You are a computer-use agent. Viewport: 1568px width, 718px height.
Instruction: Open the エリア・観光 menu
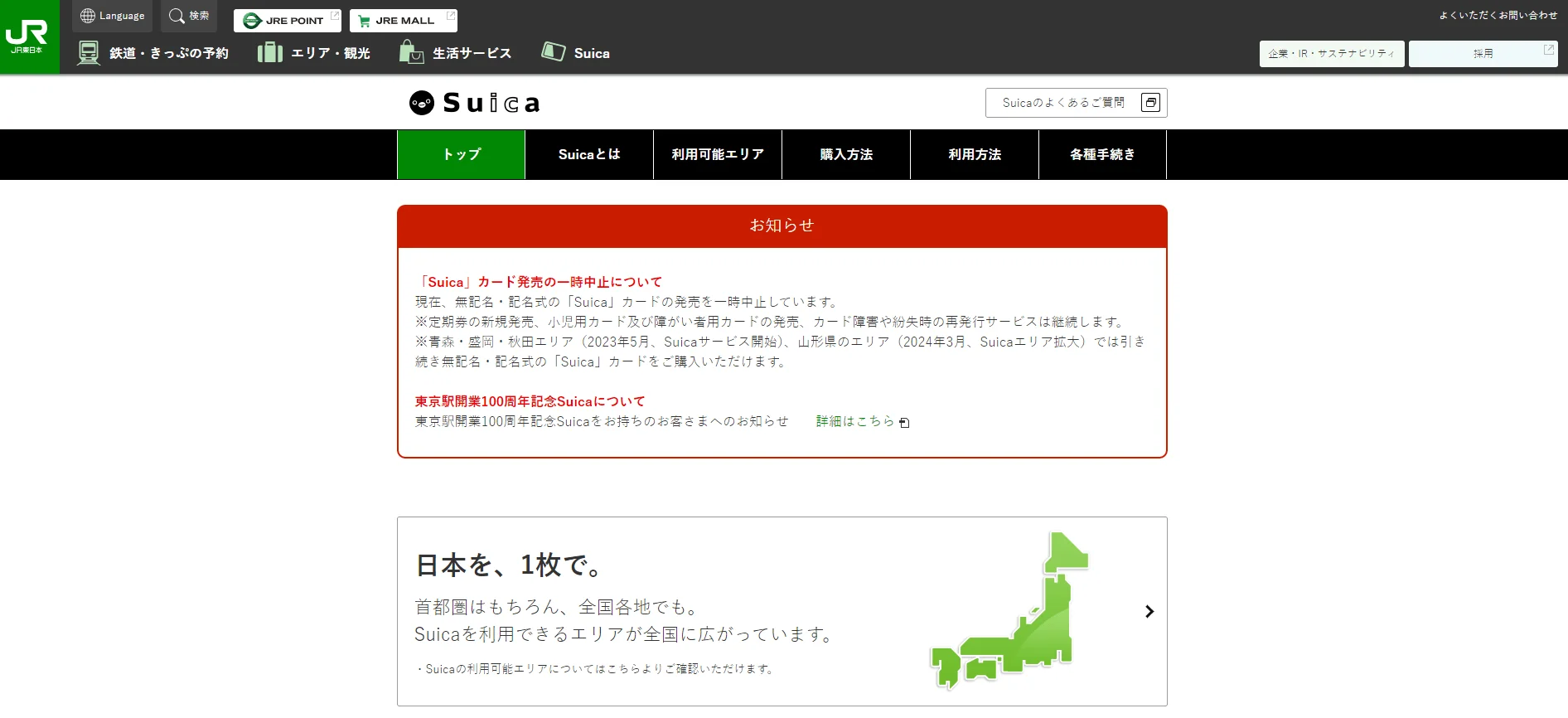[331, 53]
